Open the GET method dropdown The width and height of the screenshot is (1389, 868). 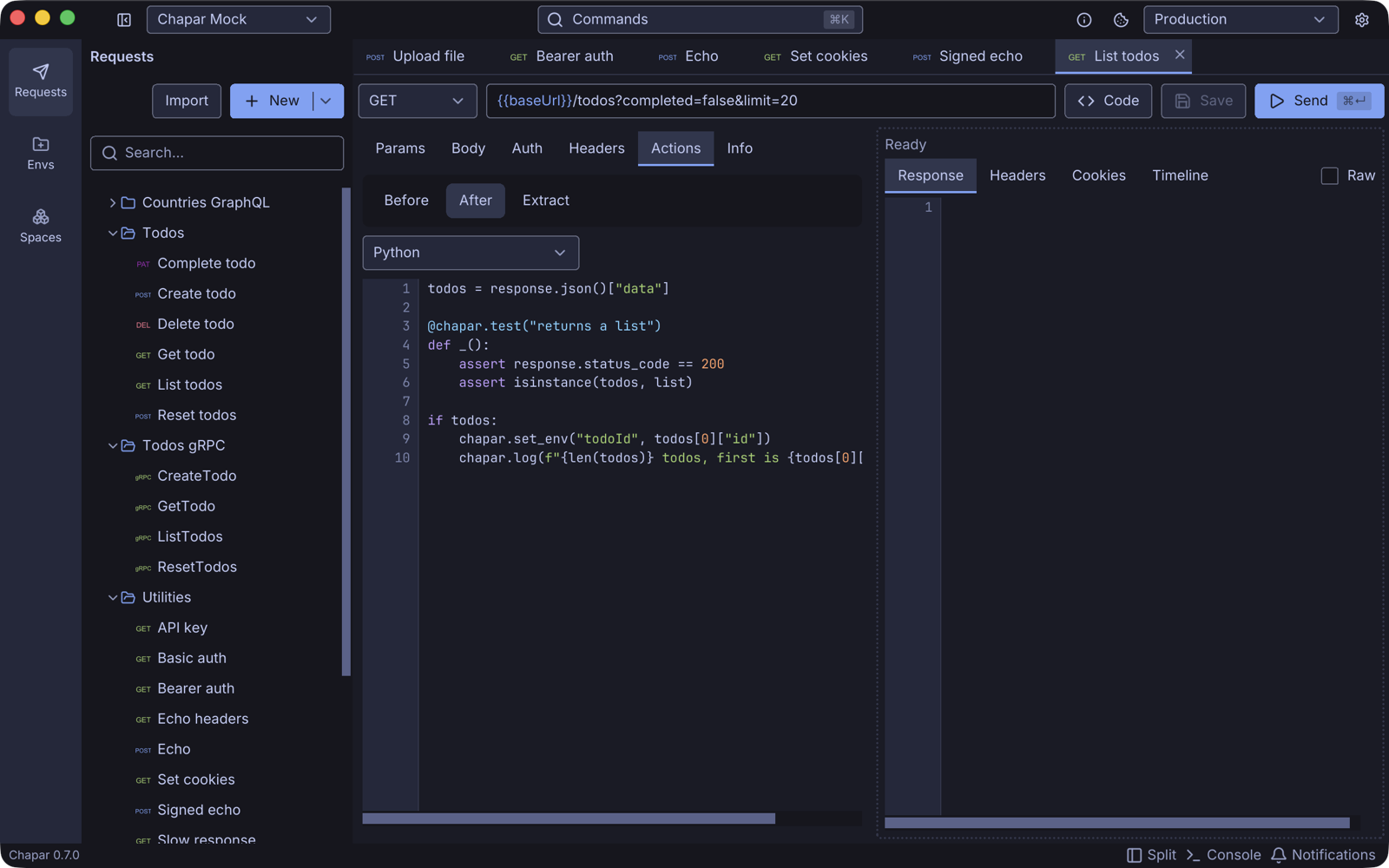[418, 101]
